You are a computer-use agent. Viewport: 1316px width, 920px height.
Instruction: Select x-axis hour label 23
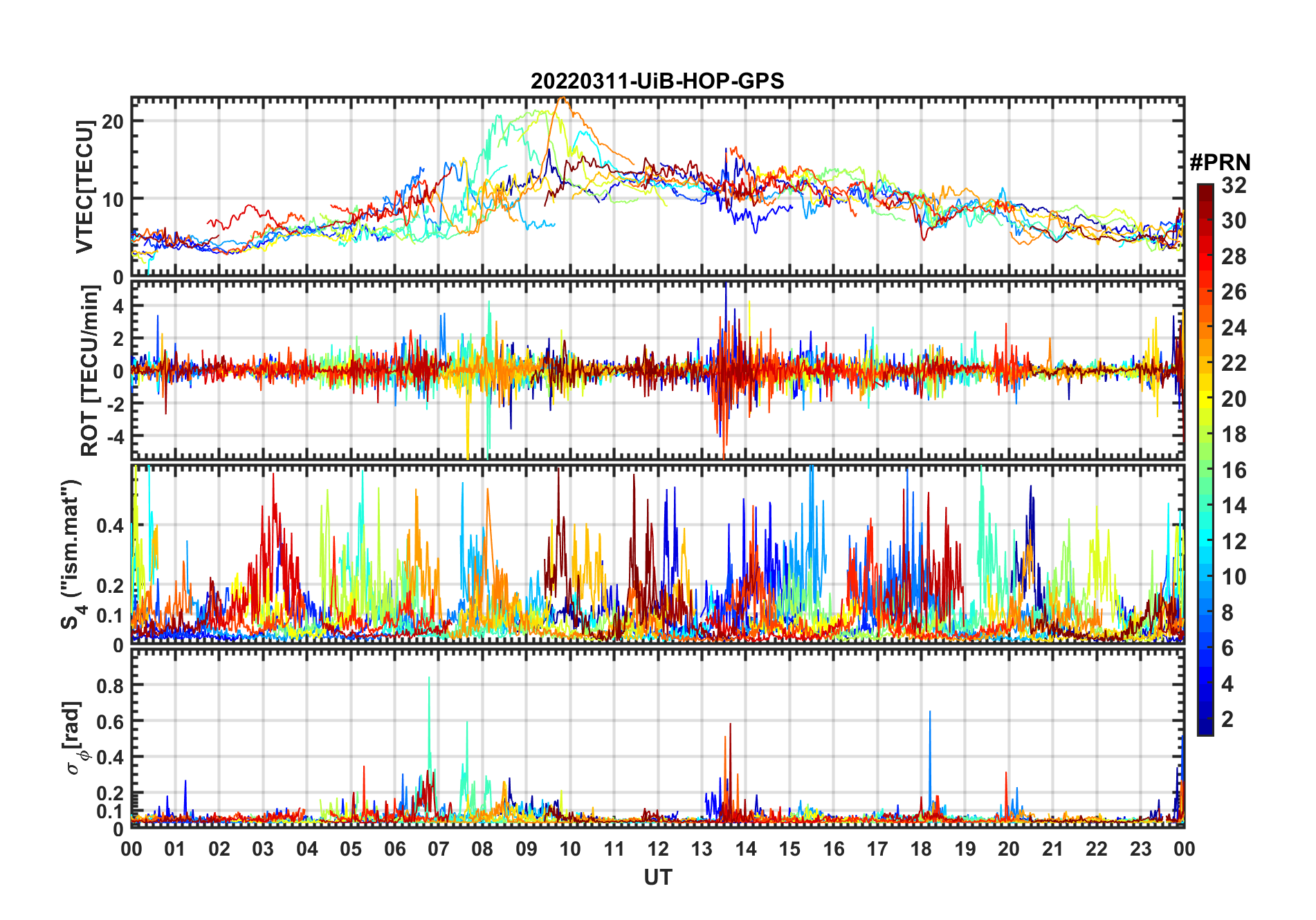click(x=1141, y=849)
